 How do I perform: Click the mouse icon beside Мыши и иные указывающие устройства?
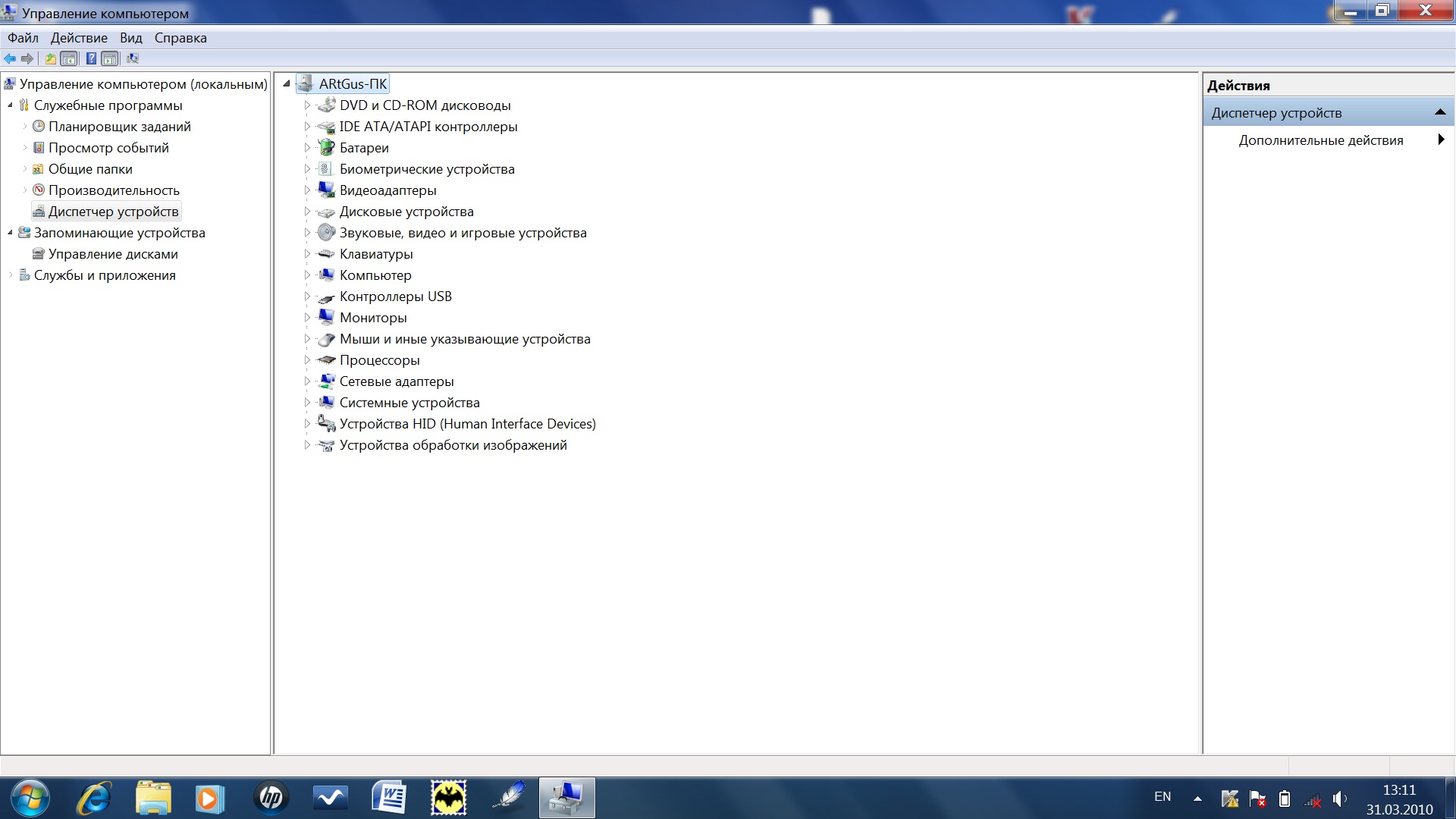(x=326, y=339)
